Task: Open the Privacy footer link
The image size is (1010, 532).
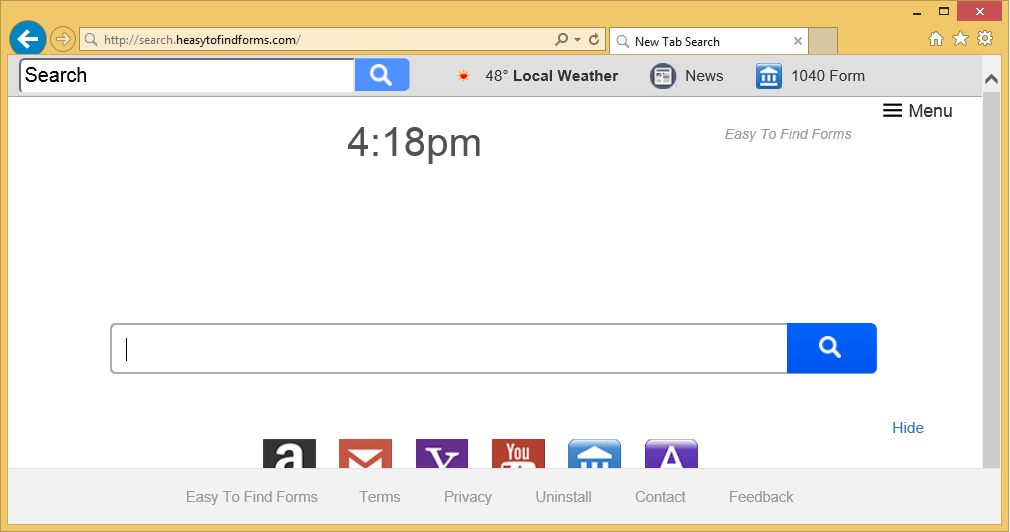Action: tap(467, 497)
